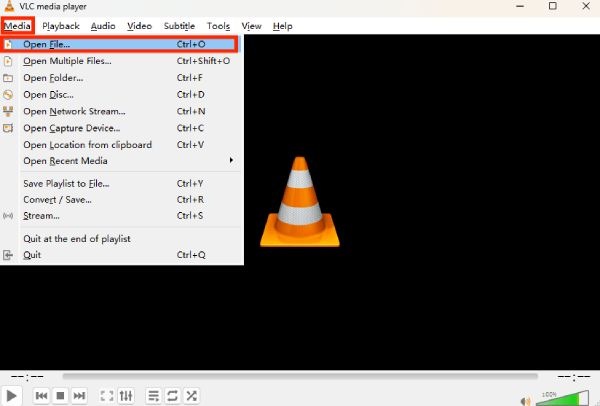
Task: Toggle random shuffle playback
Action: tap(191, 396)
